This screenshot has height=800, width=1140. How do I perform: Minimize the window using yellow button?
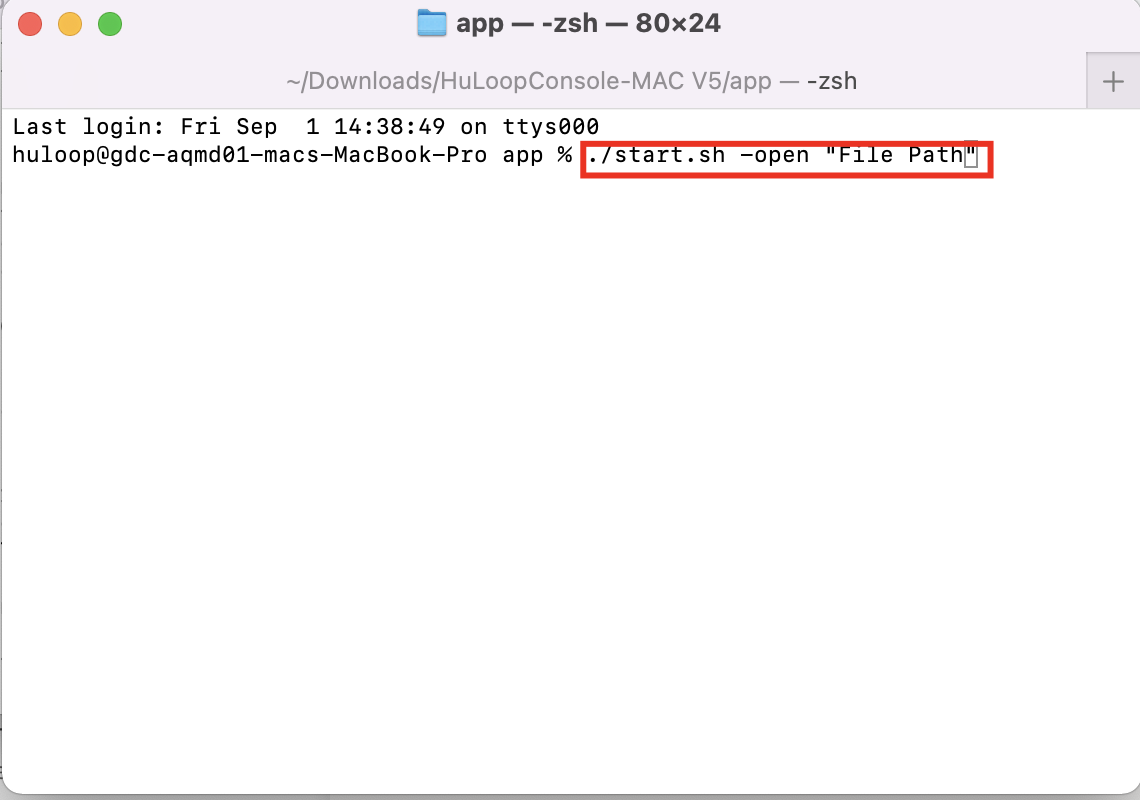coord(70,24)
